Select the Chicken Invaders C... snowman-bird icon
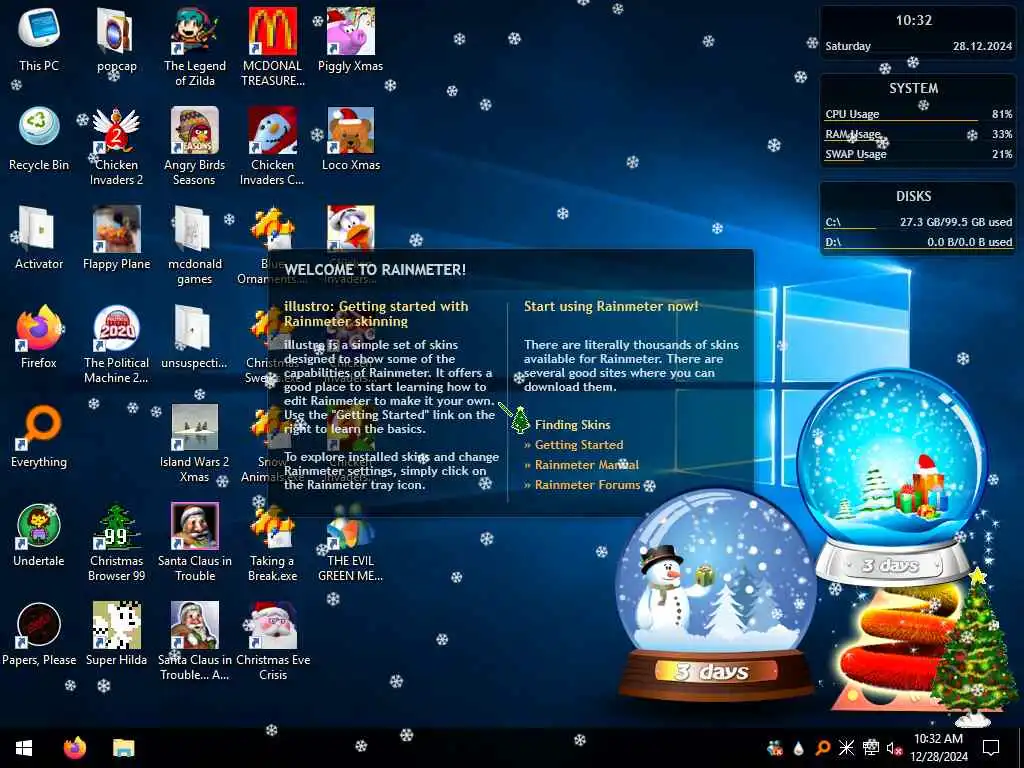The height and width of the screenshot is (768, 1024). click(272, 146)
